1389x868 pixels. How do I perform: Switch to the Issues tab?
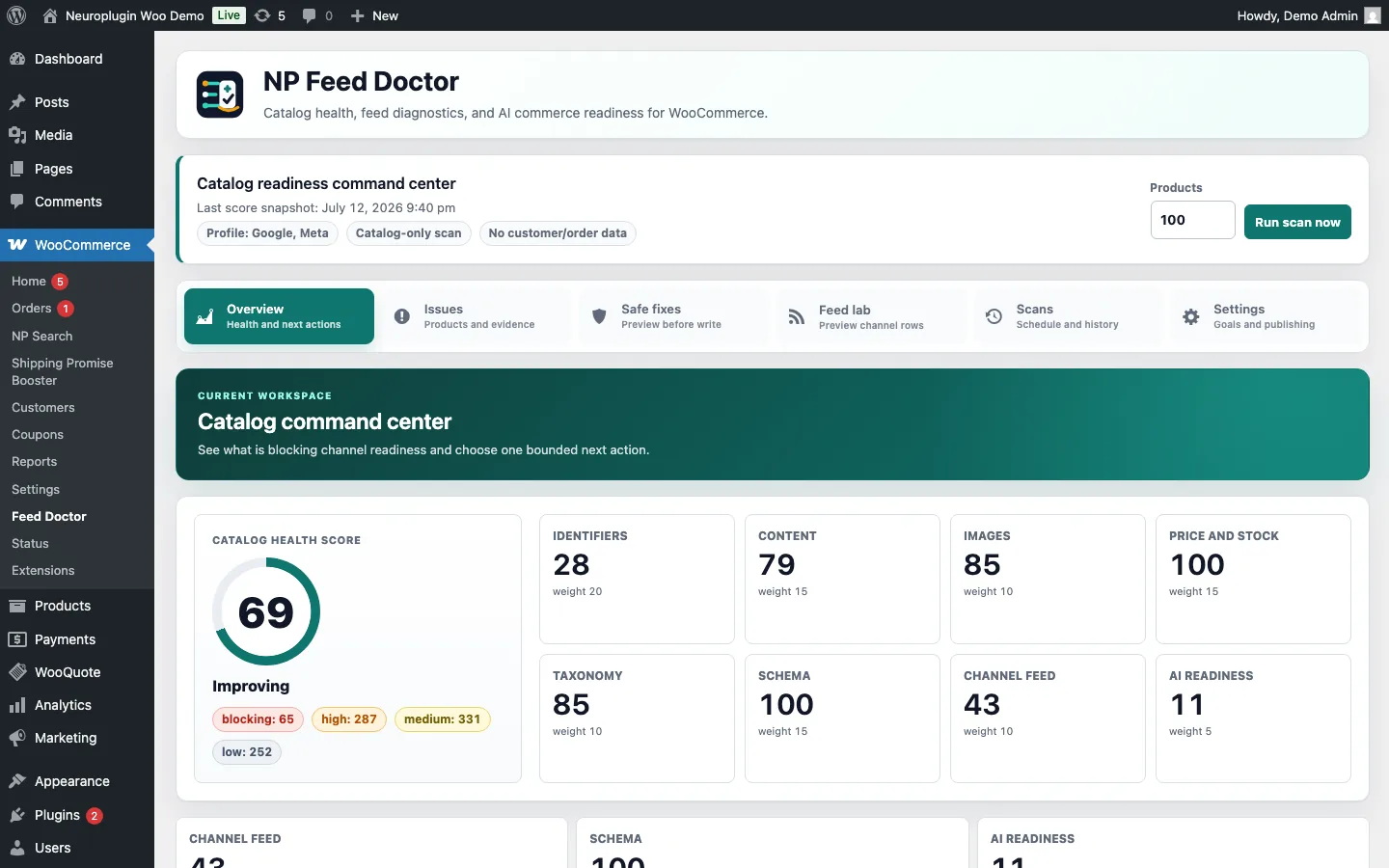pos(477,316)
